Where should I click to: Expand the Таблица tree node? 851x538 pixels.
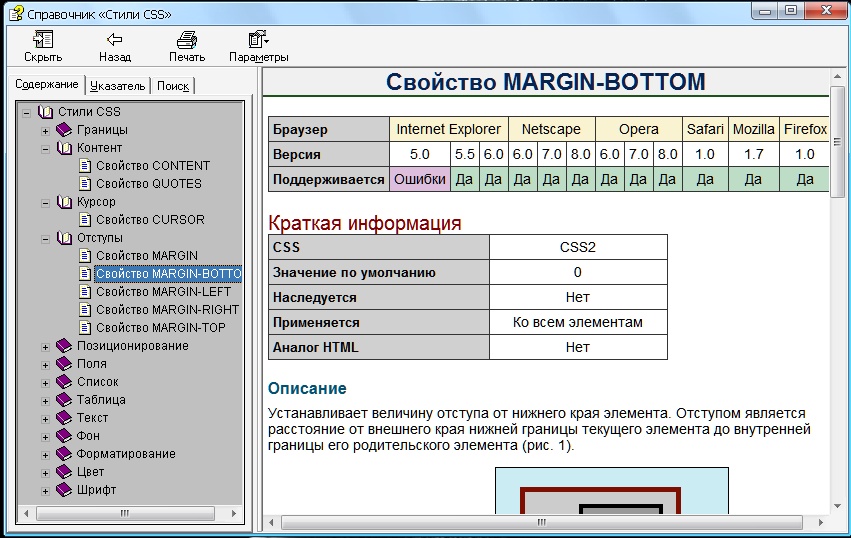point(45,400)
